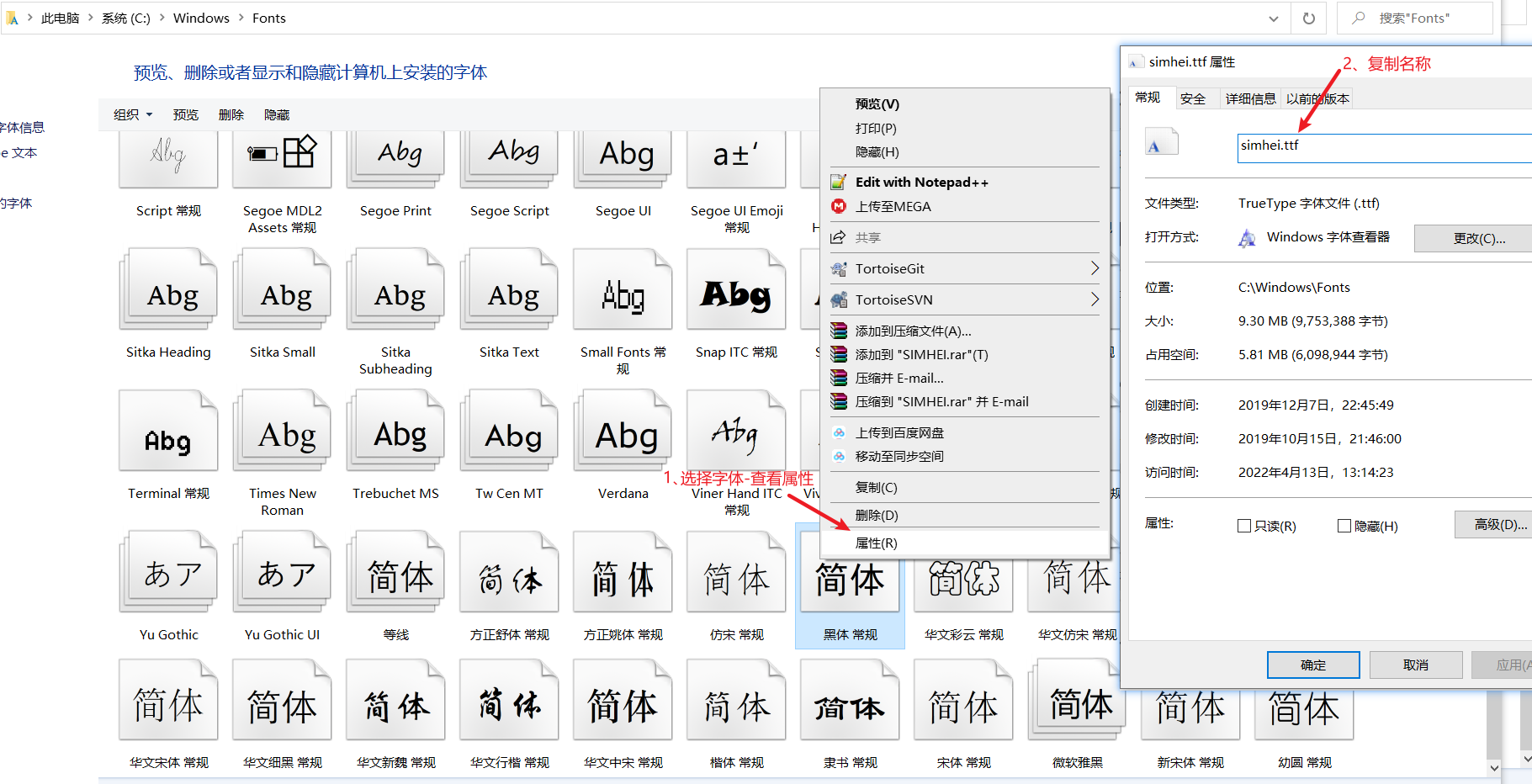Select the Sitka Text font icon
Viewport: 1532px width, 784px height.
pos(509,289)
